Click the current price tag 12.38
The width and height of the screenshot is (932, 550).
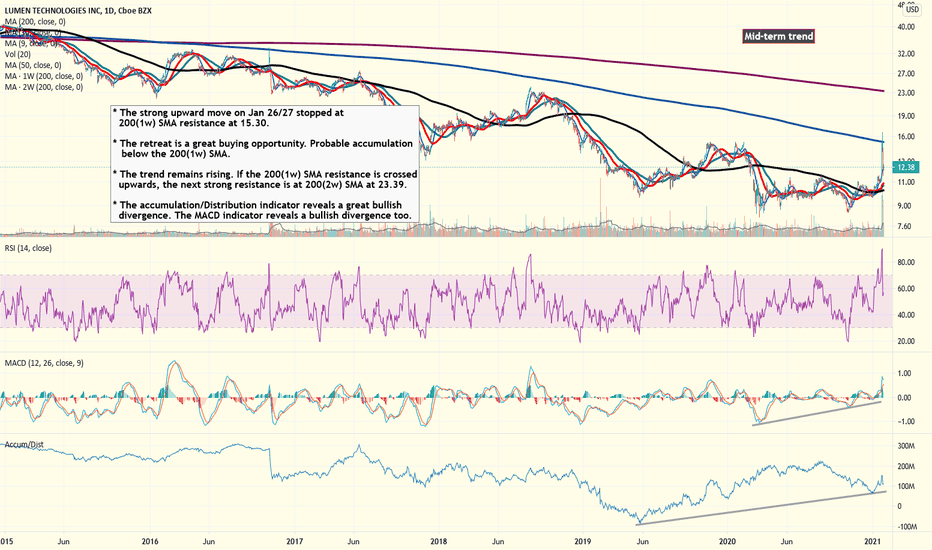coord(906,168)
